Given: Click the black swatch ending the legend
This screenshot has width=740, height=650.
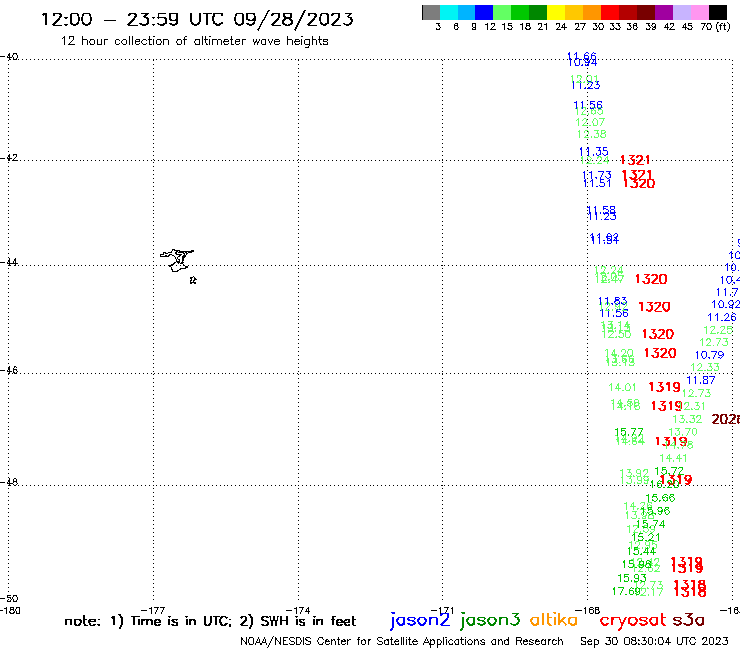Looking at the screenshot, I should click(718, 12).
